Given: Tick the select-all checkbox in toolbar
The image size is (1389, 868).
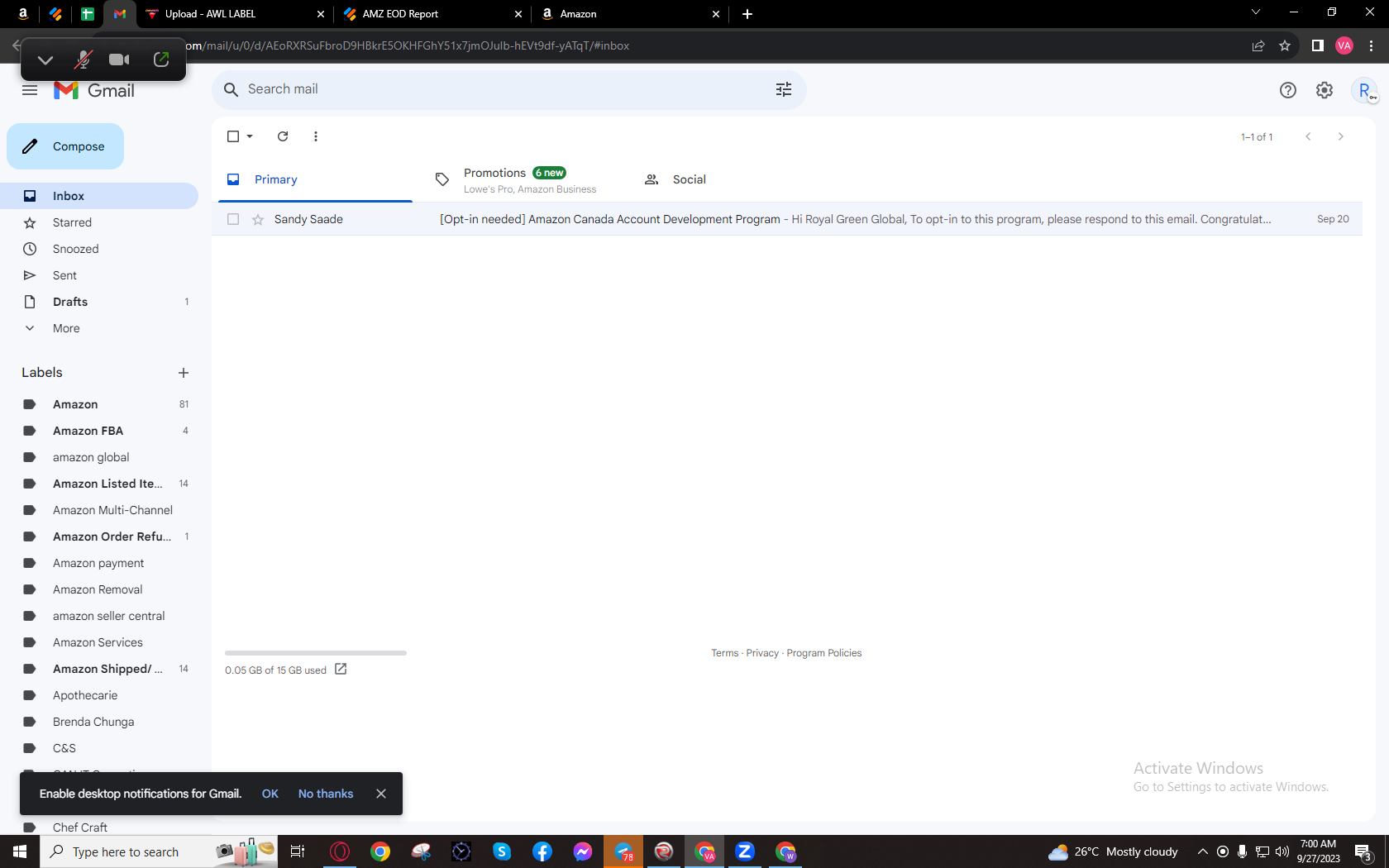Looking at the screenshot, I should (x=233, y=136).
